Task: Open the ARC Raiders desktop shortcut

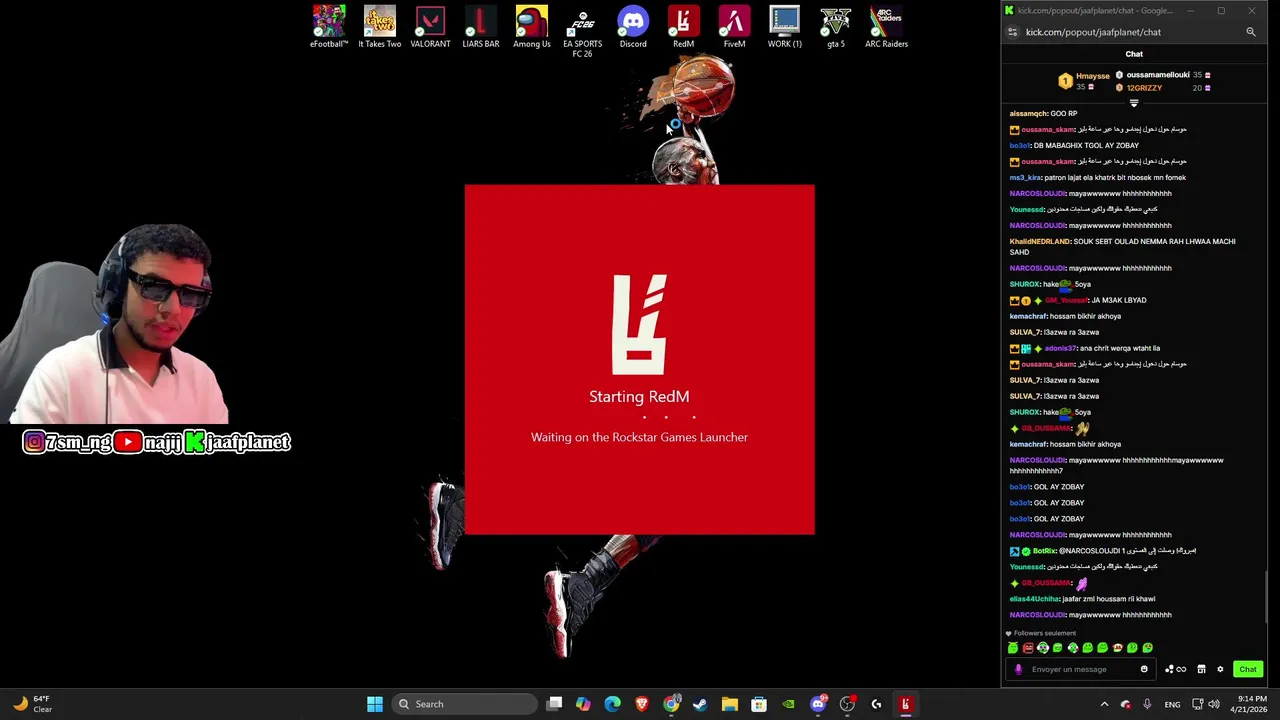Action: pos(886,27)
